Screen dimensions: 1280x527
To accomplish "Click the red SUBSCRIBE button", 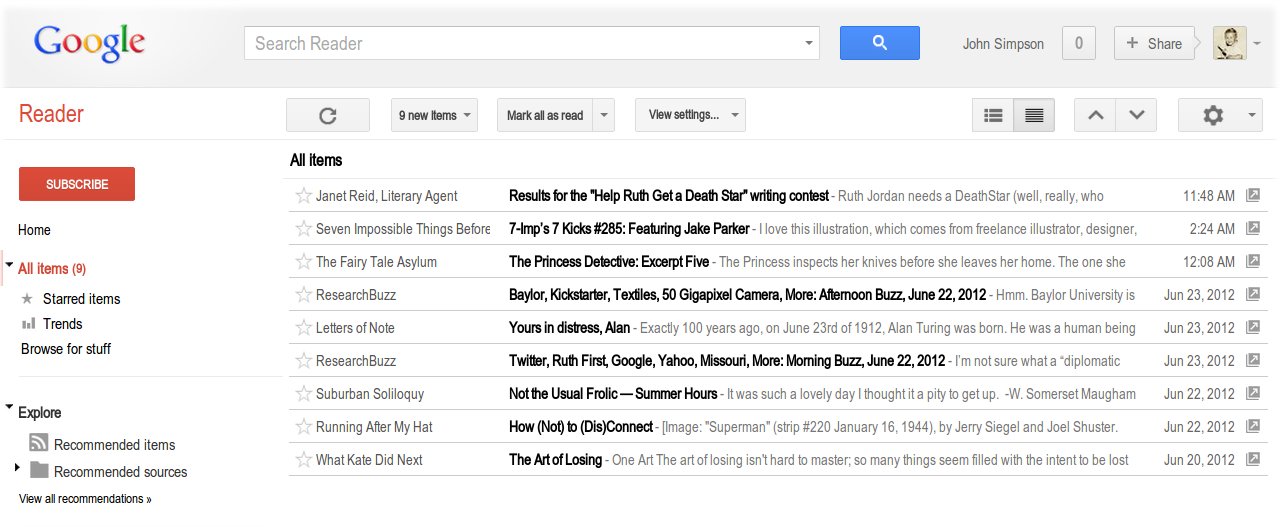I will 77,184.
